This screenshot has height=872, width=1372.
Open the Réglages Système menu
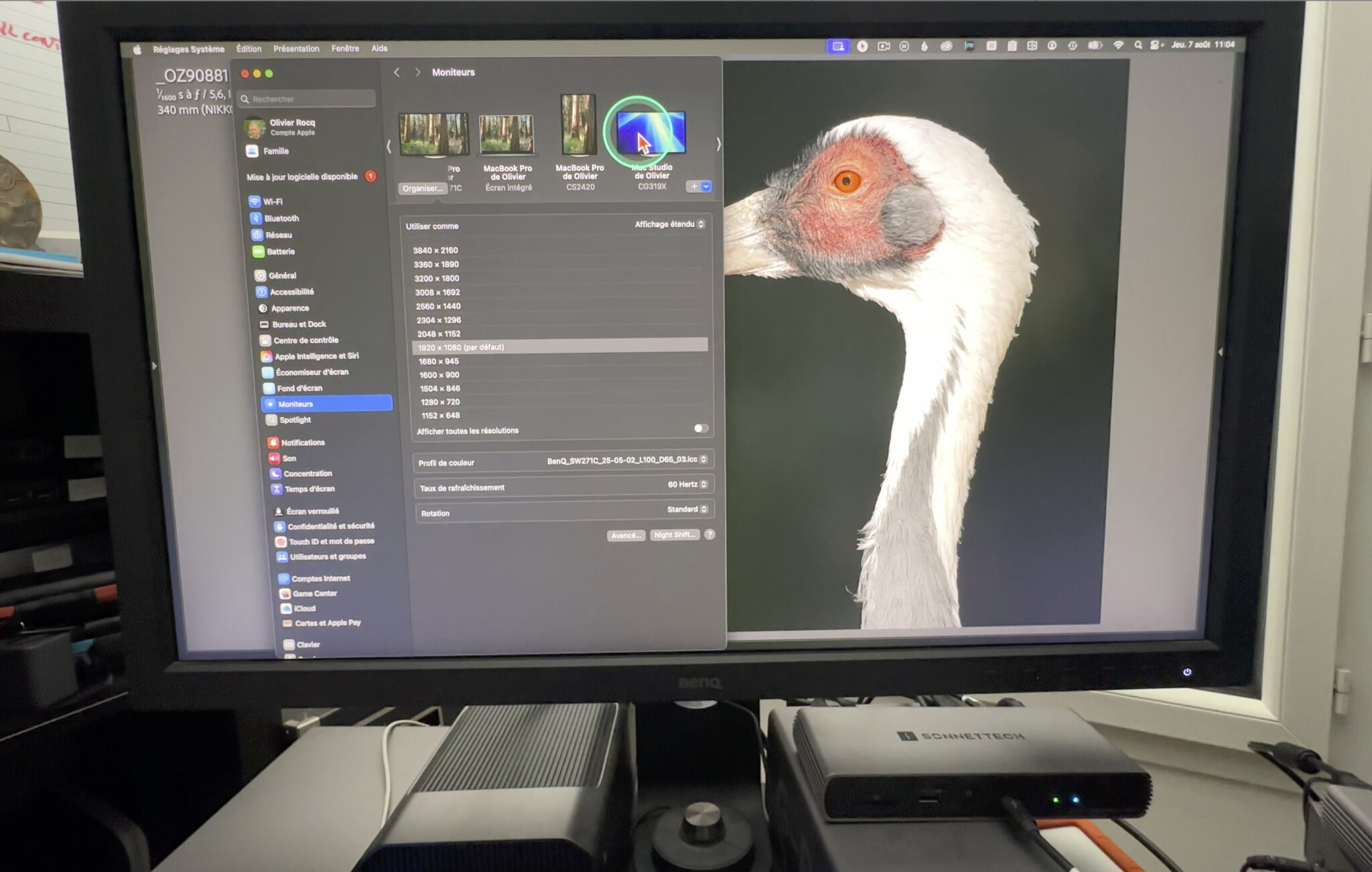(x=189, y=50)
